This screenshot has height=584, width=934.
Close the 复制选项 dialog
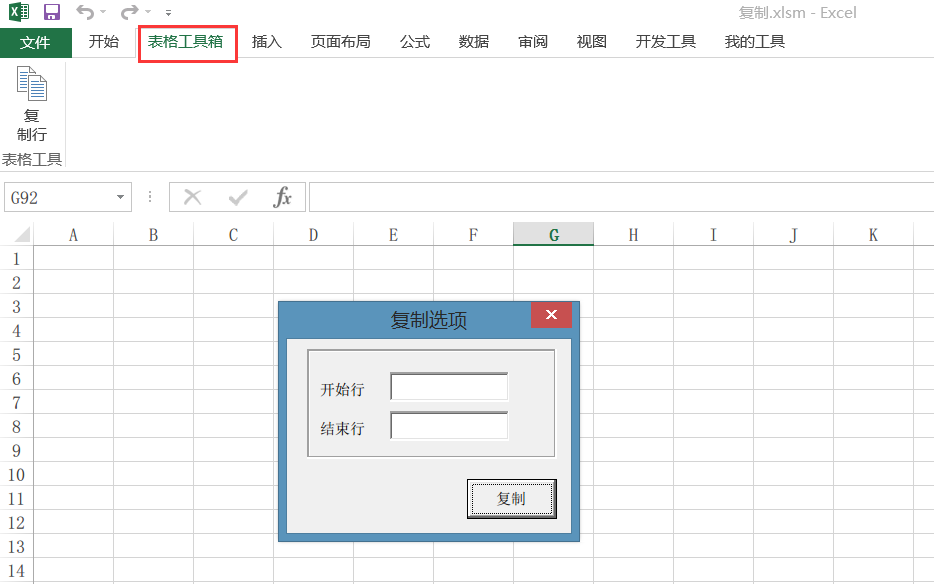pos(551,315)
